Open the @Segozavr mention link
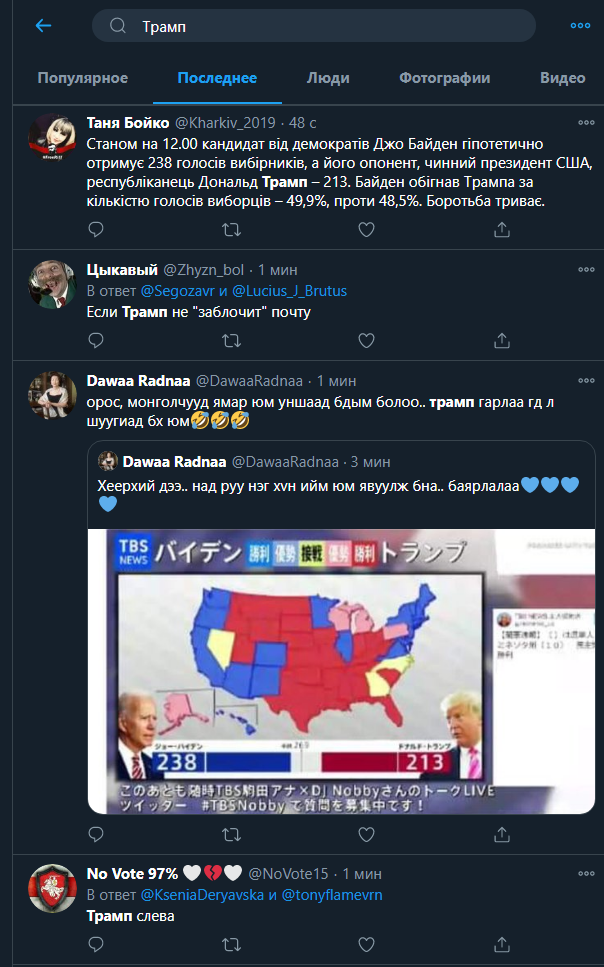 175,291
